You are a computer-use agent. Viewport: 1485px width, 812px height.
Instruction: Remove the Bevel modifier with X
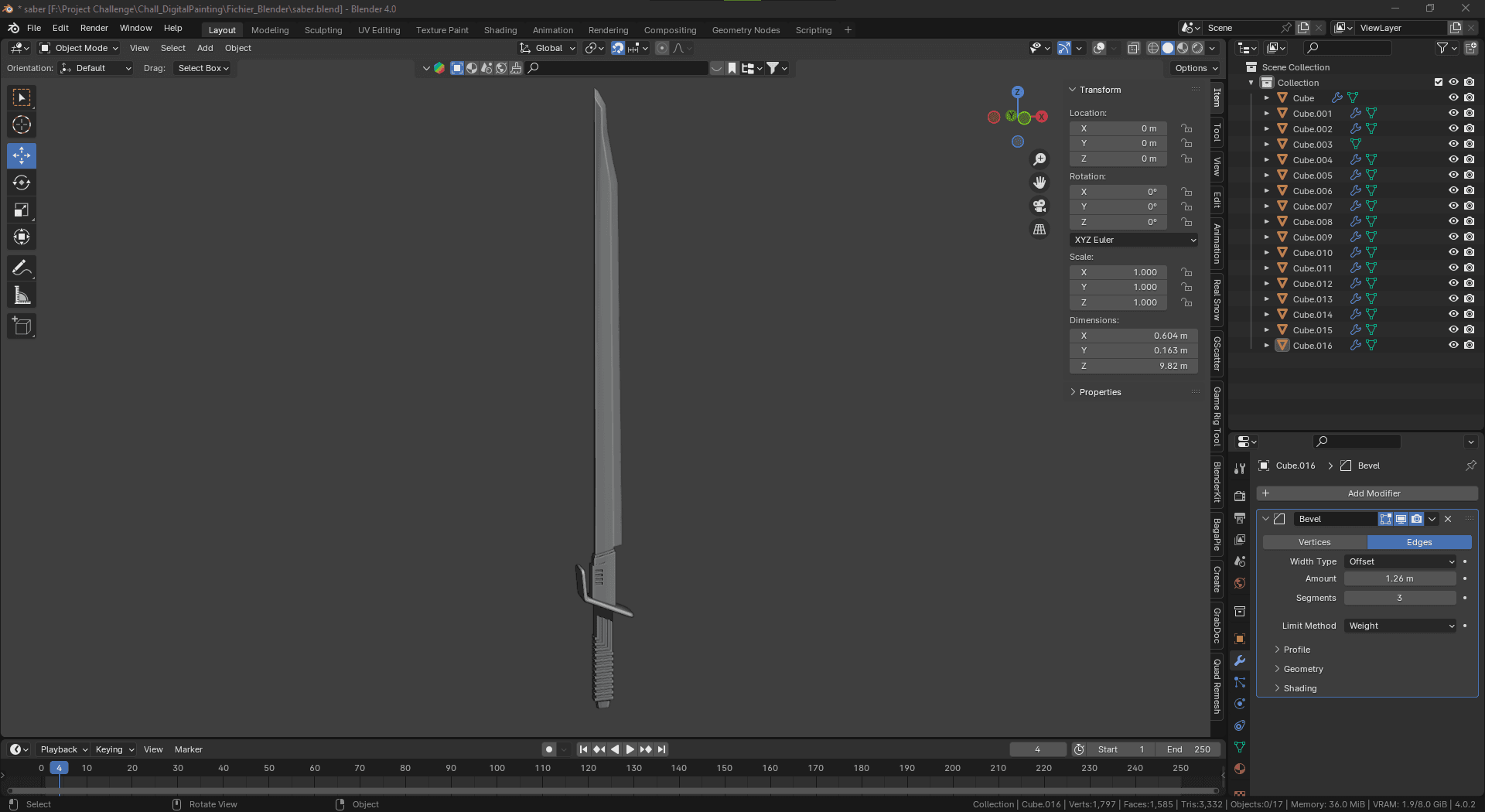coord(1448,519)
